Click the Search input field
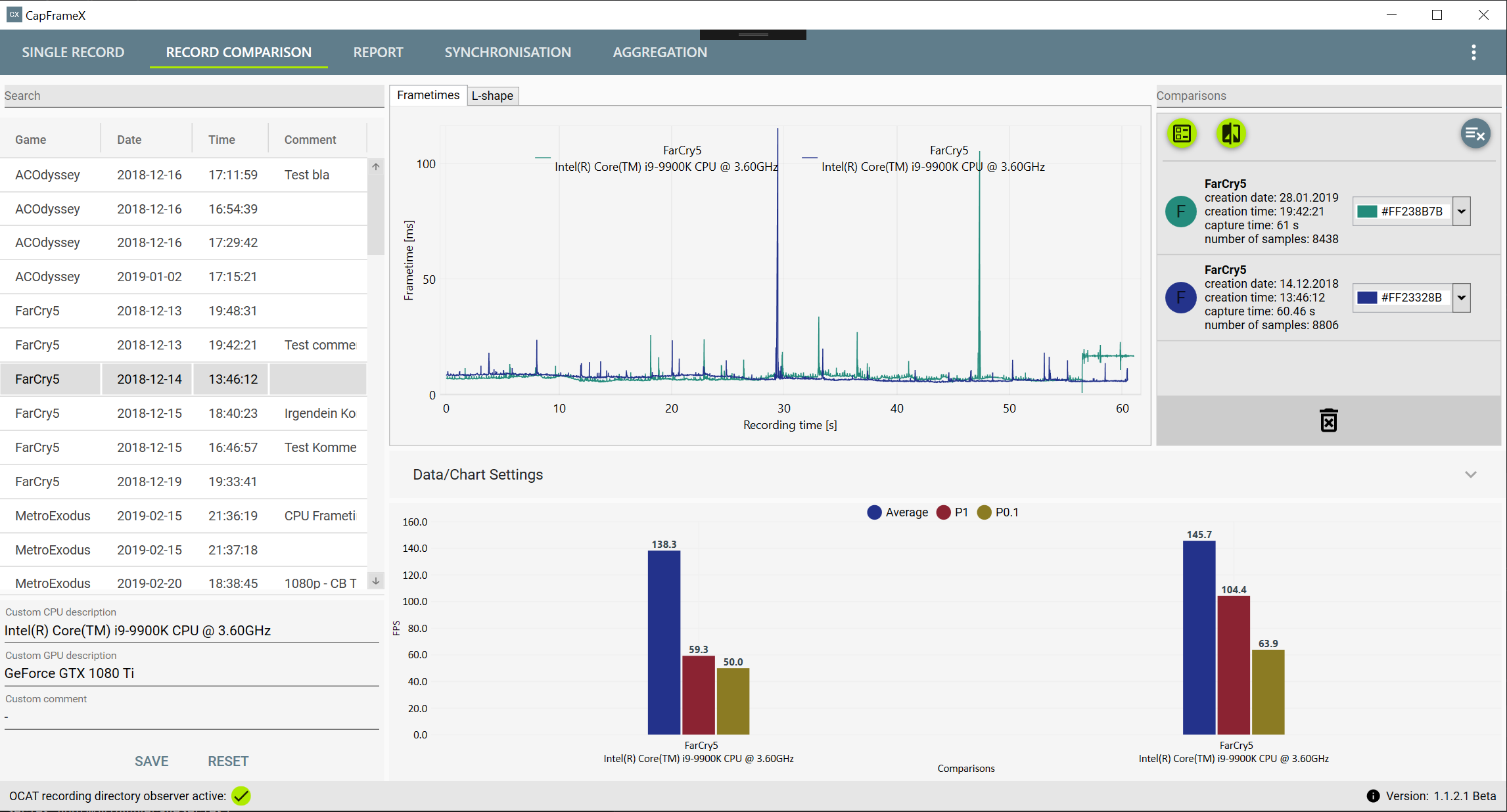This screenshot has width=1507, height=812. coord(193,96)
